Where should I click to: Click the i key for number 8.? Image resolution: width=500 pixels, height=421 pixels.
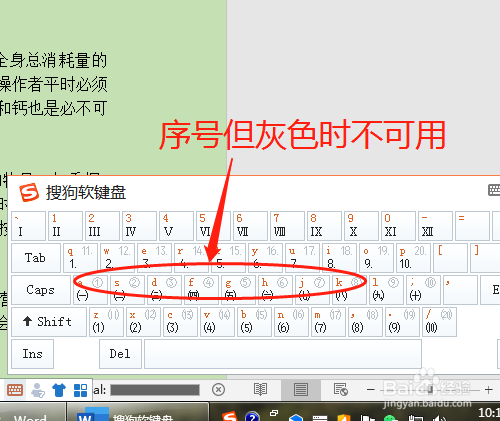coord(339,258)
